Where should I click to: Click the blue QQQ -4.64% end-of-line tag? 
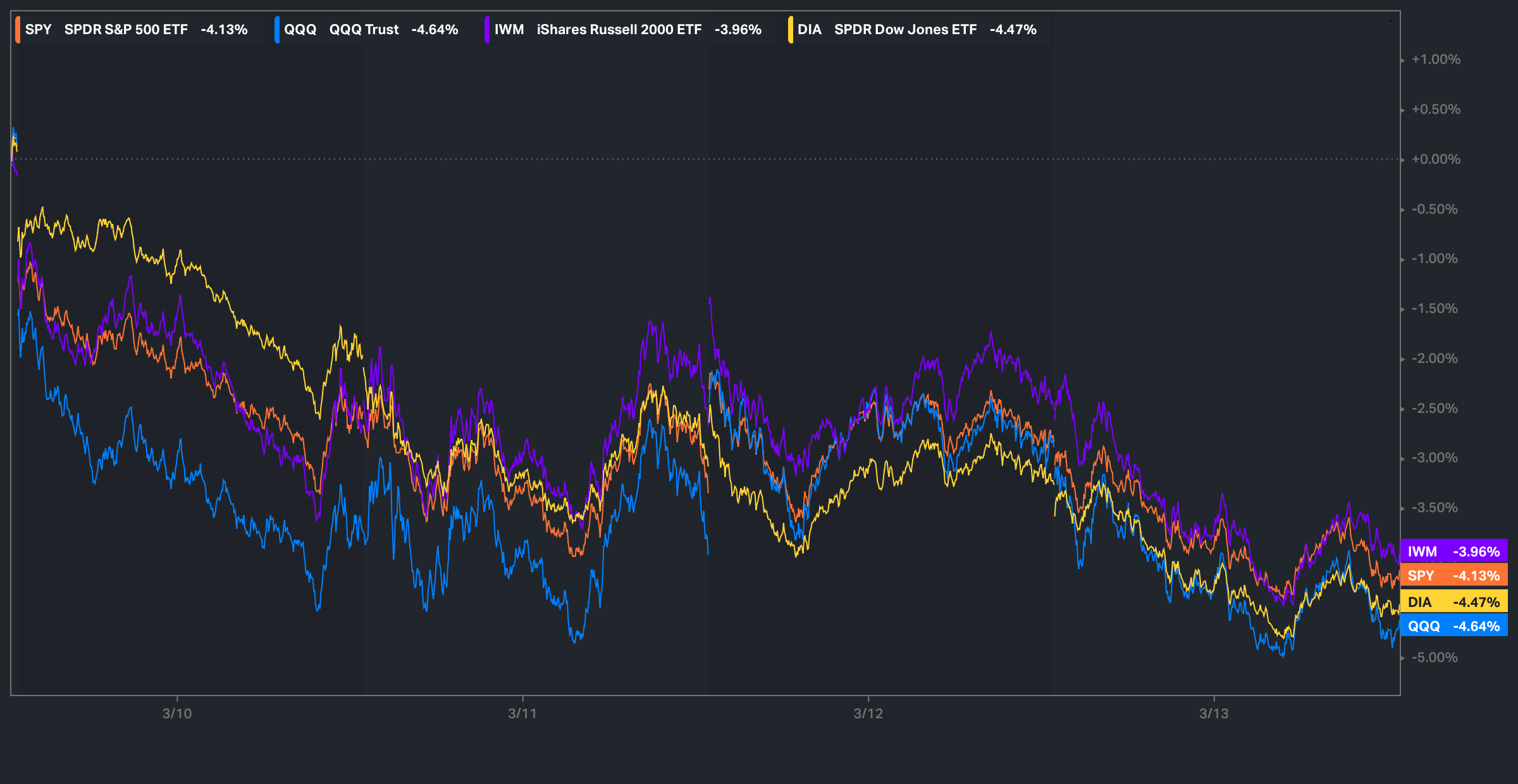(1453, 626)
